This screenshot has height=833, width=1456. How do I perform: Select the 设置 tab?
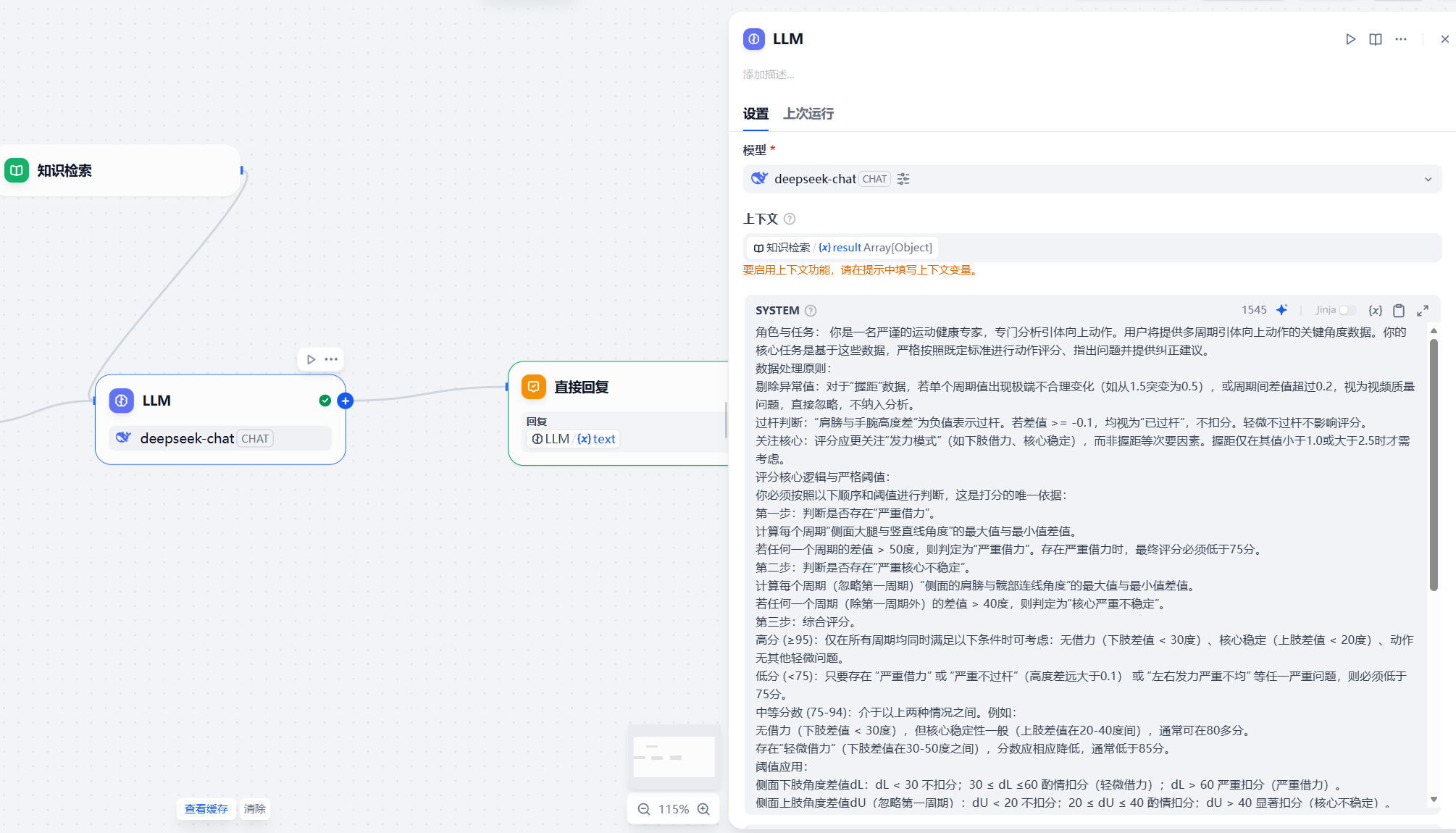pos(756,114)
